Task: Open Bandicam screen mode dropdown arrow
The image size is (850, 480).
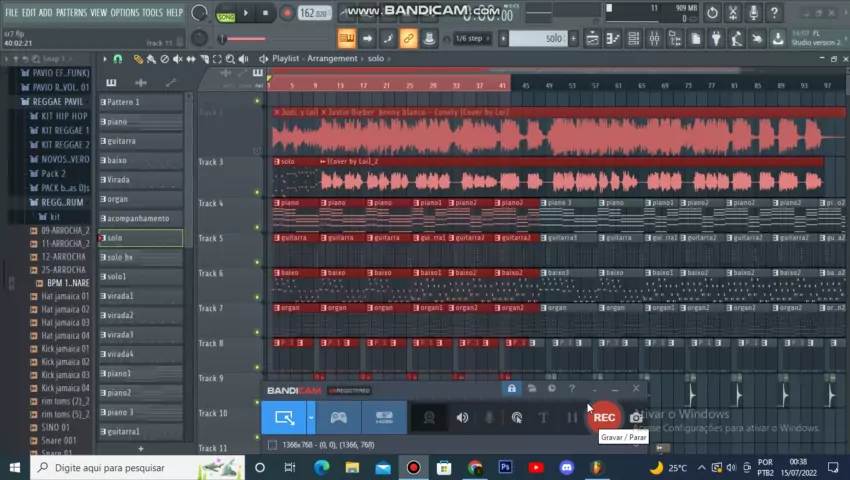Action: [x=312, y=417]
